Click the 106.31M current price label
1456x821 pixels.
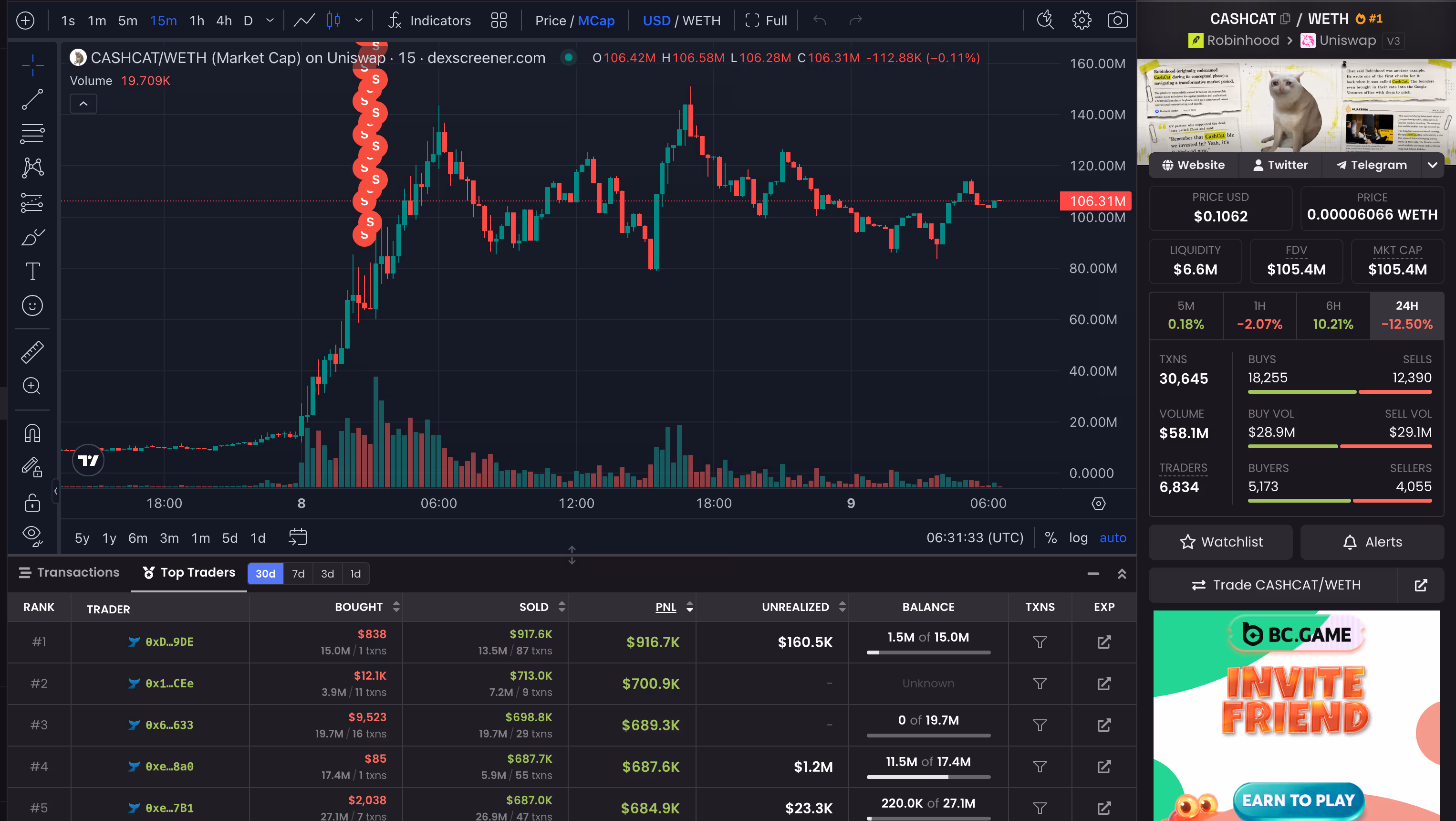coord(1096,201)
